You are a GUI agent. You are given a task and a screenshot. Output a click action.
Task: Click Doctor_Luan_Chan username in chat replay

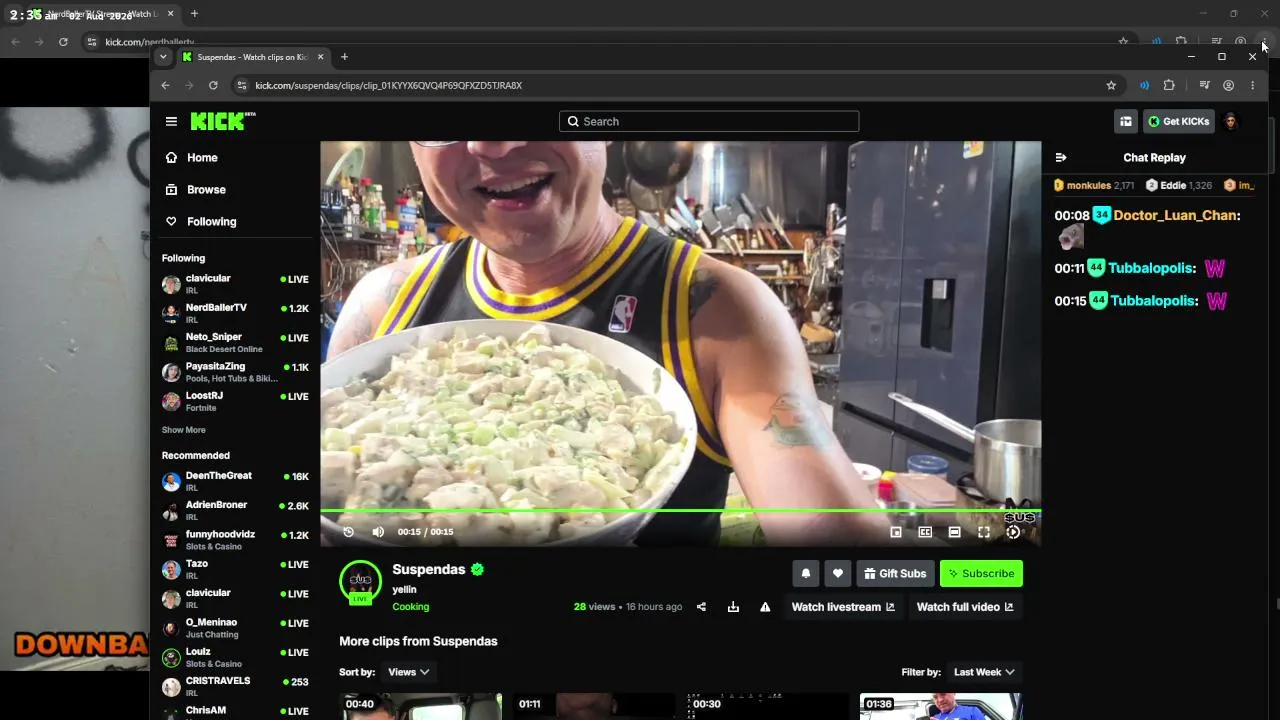(x=1177, y=215)
